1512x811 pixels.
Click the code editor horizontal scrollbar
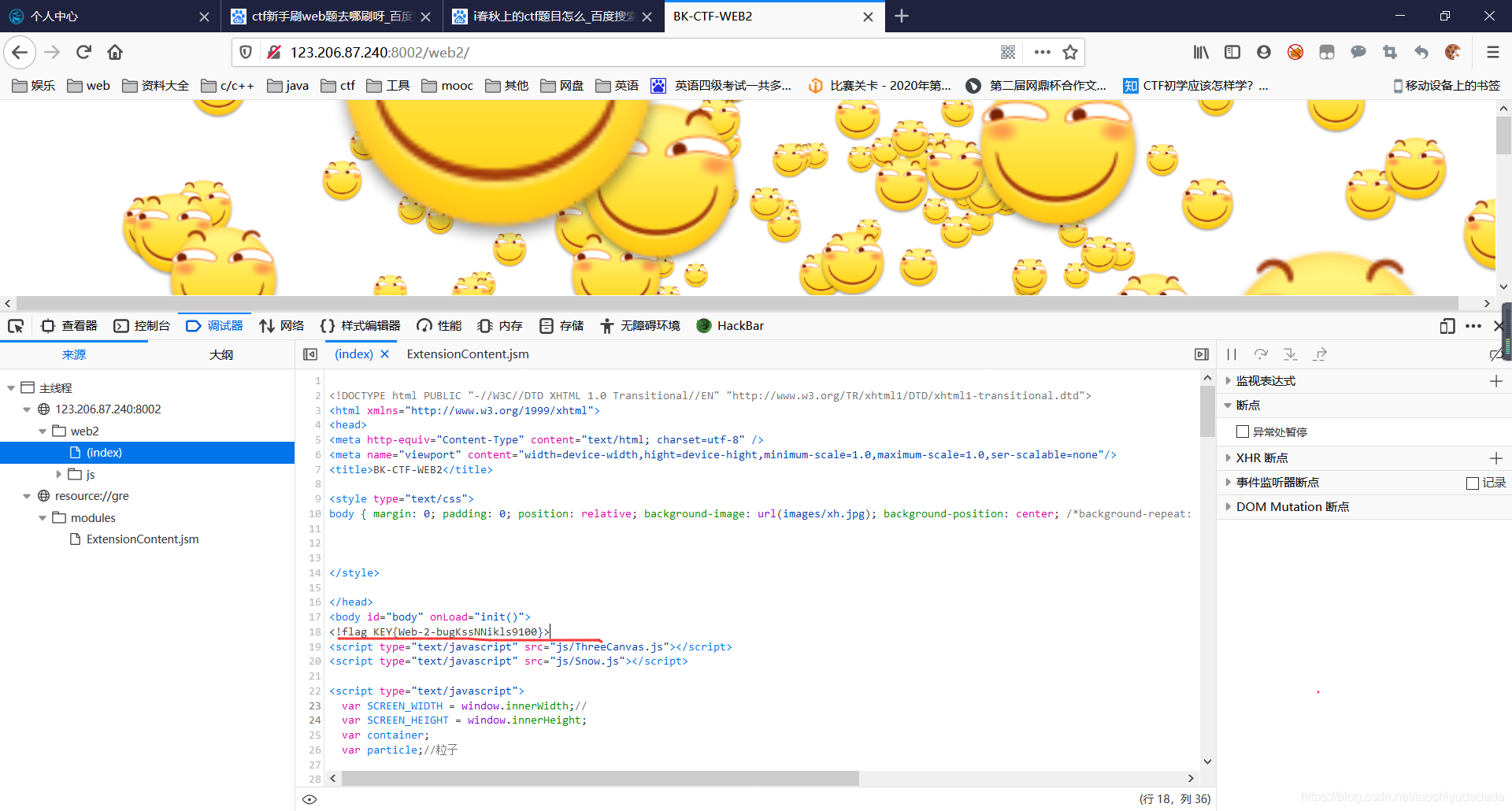click(x=600, y=779)
